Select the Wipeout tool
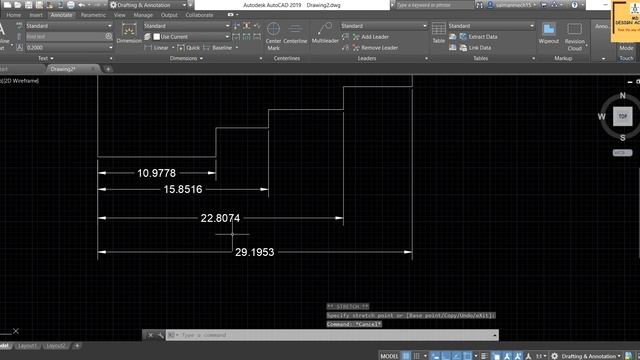Viewport: 640px width, 360px height. (x=549, y=33)
